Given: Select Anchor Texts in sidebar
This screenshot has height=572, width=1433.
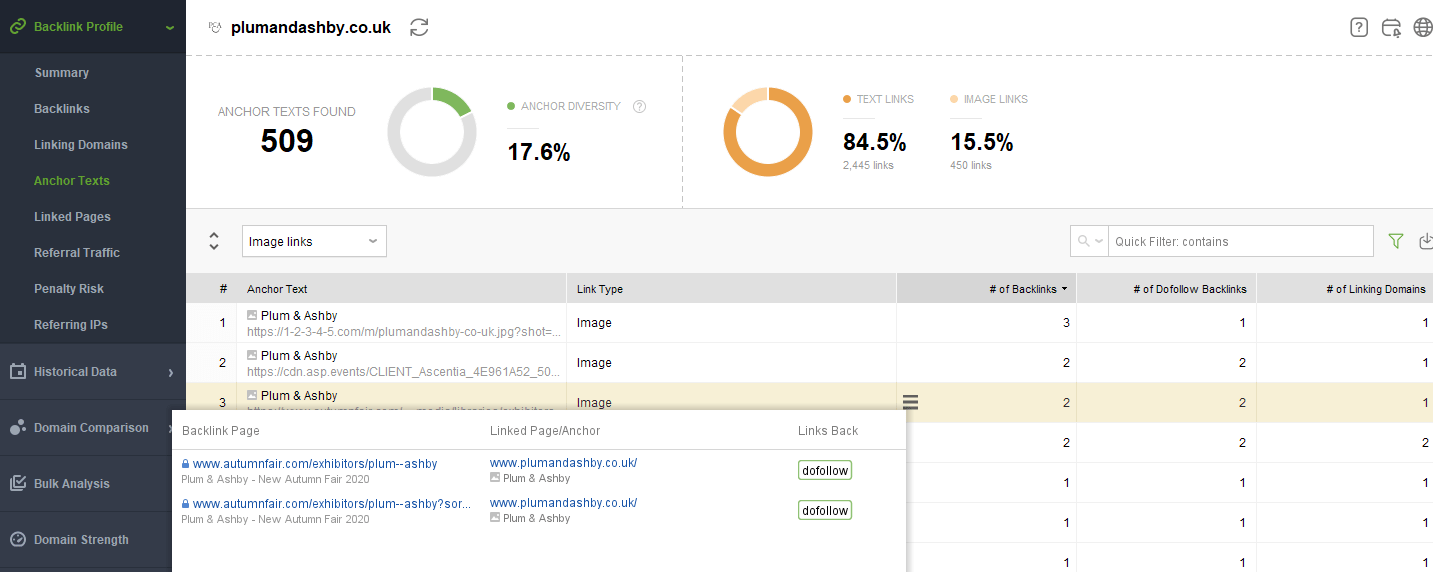Looking at the screenshot, I should pyautogui.click(x=72, y=181).
